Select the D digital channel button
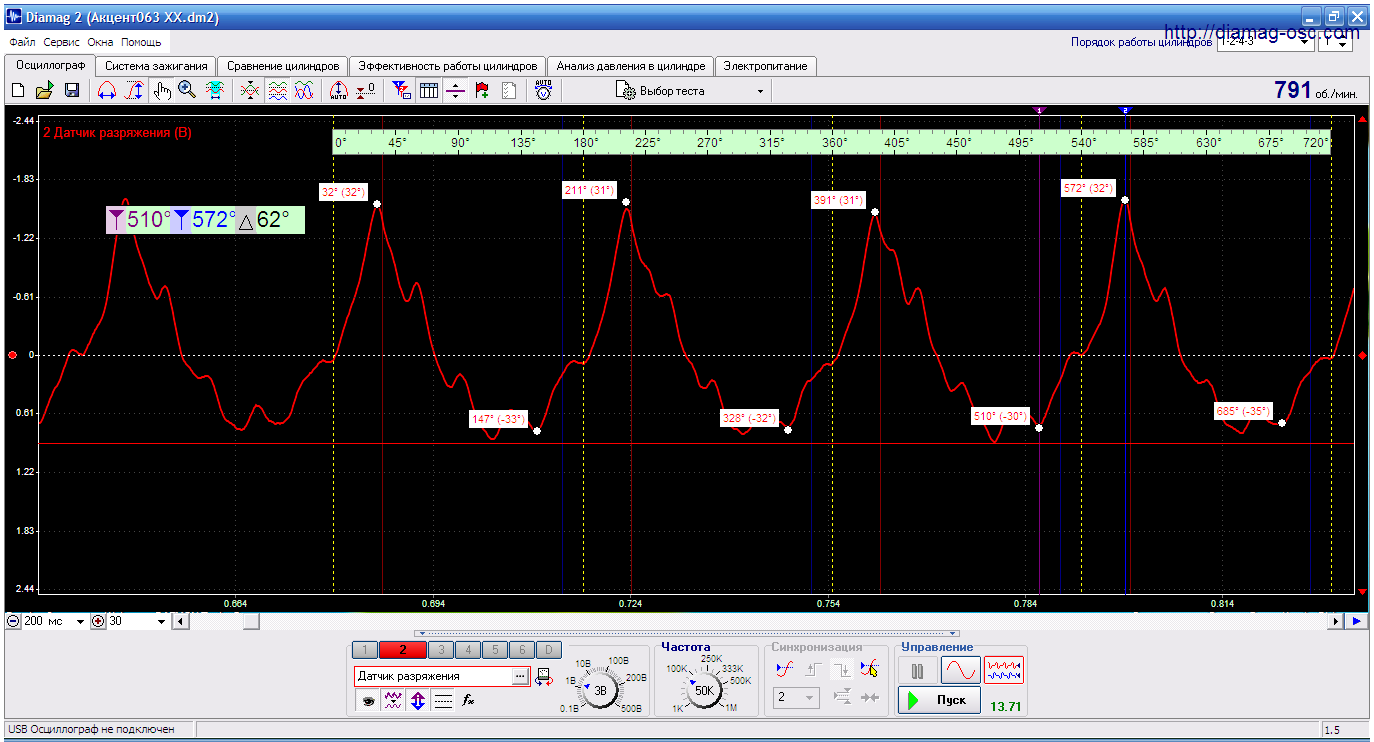The height and width of the screenshot is (742, 1374). 549,650
